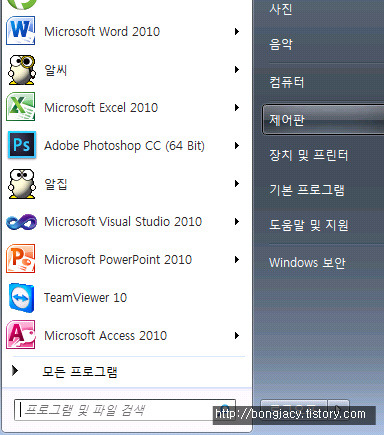Expand Adobe Photoshop CC jump list arrow
This screenshot has width=384, height=435.
click(x=237, y=146)
